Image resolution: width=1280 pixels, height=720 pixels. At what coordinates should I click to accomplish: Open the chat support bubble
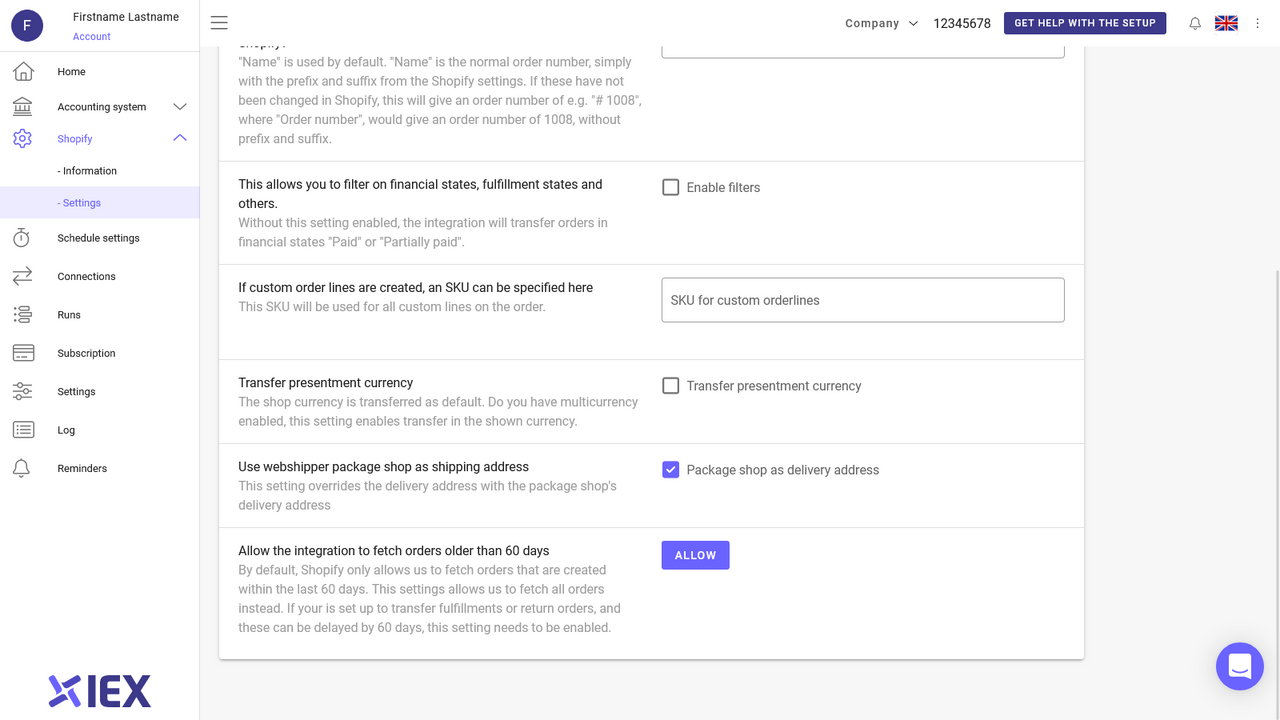point(1240,666)
